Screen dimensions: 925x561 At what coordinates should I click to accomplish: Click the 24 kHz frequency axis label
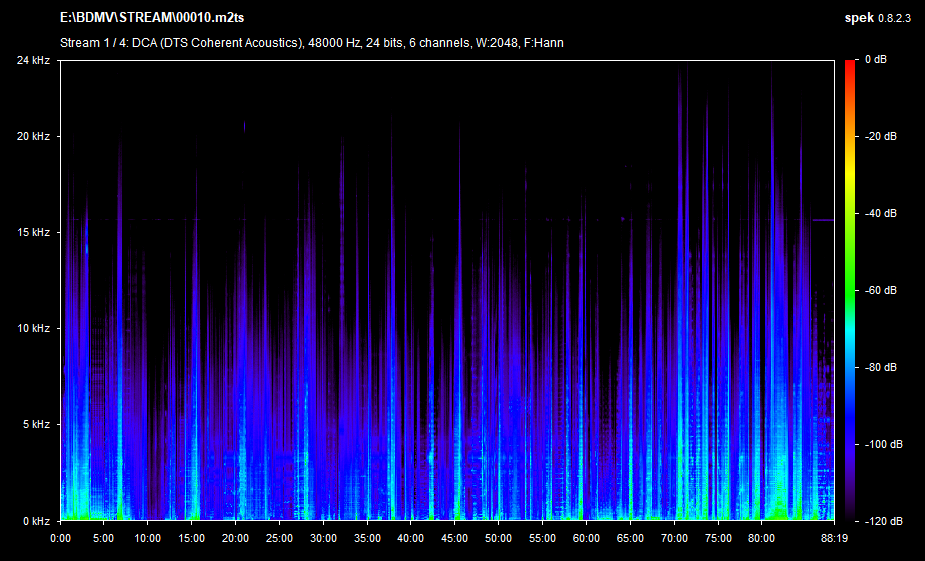[x=33, y=60]
